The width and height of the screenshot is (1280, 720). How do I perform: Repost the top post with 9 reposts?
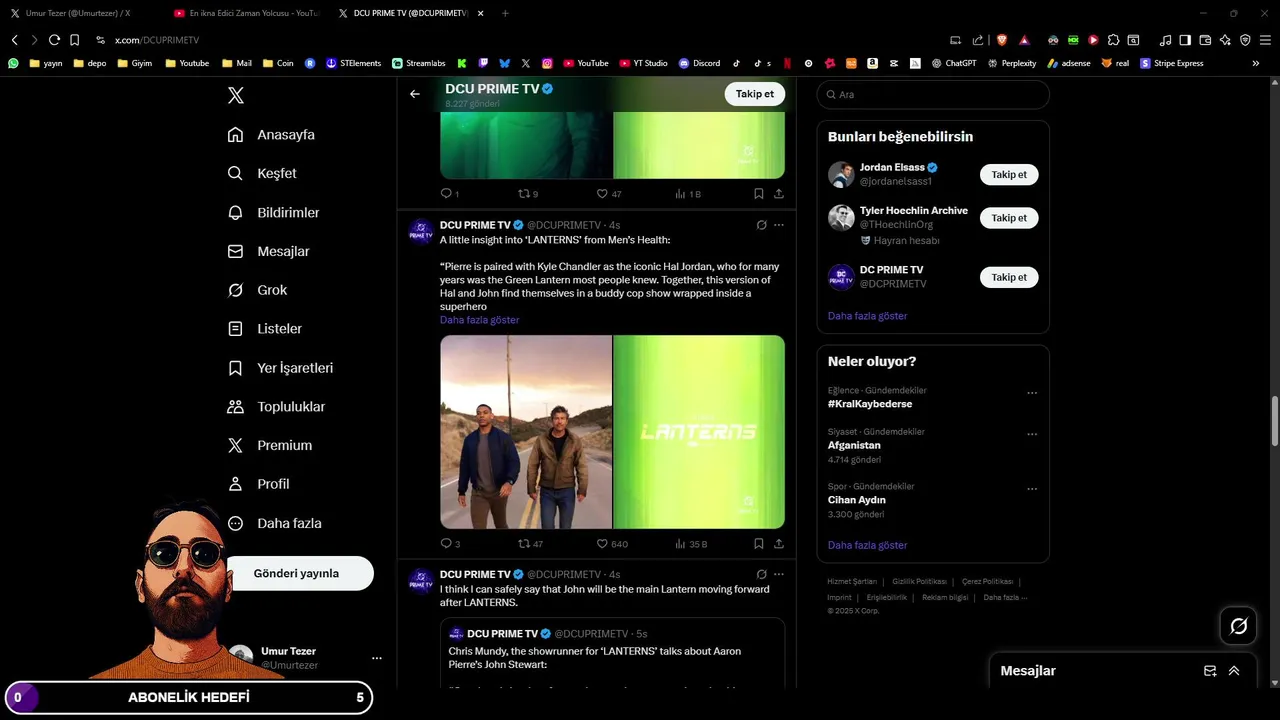click(528, 194)
